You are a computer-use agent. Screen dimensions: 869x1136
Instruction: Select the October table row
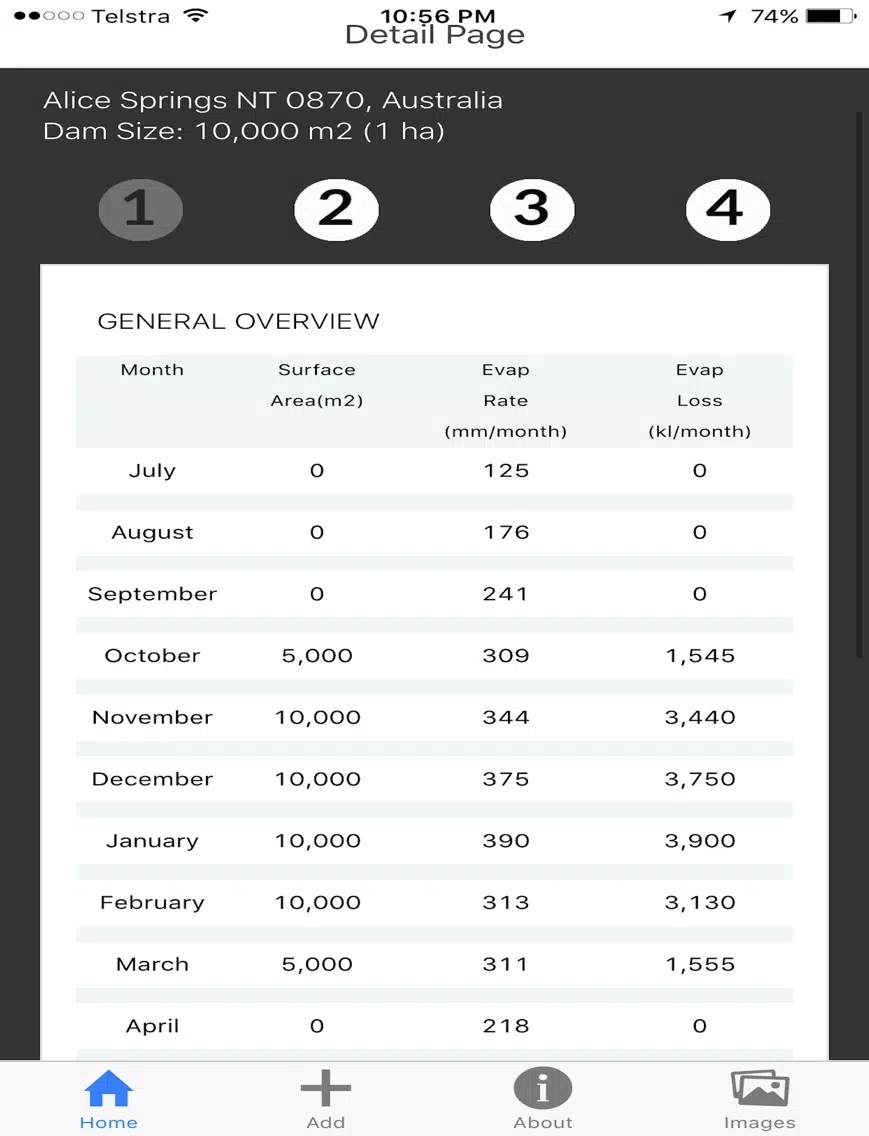tap(434, 656)
